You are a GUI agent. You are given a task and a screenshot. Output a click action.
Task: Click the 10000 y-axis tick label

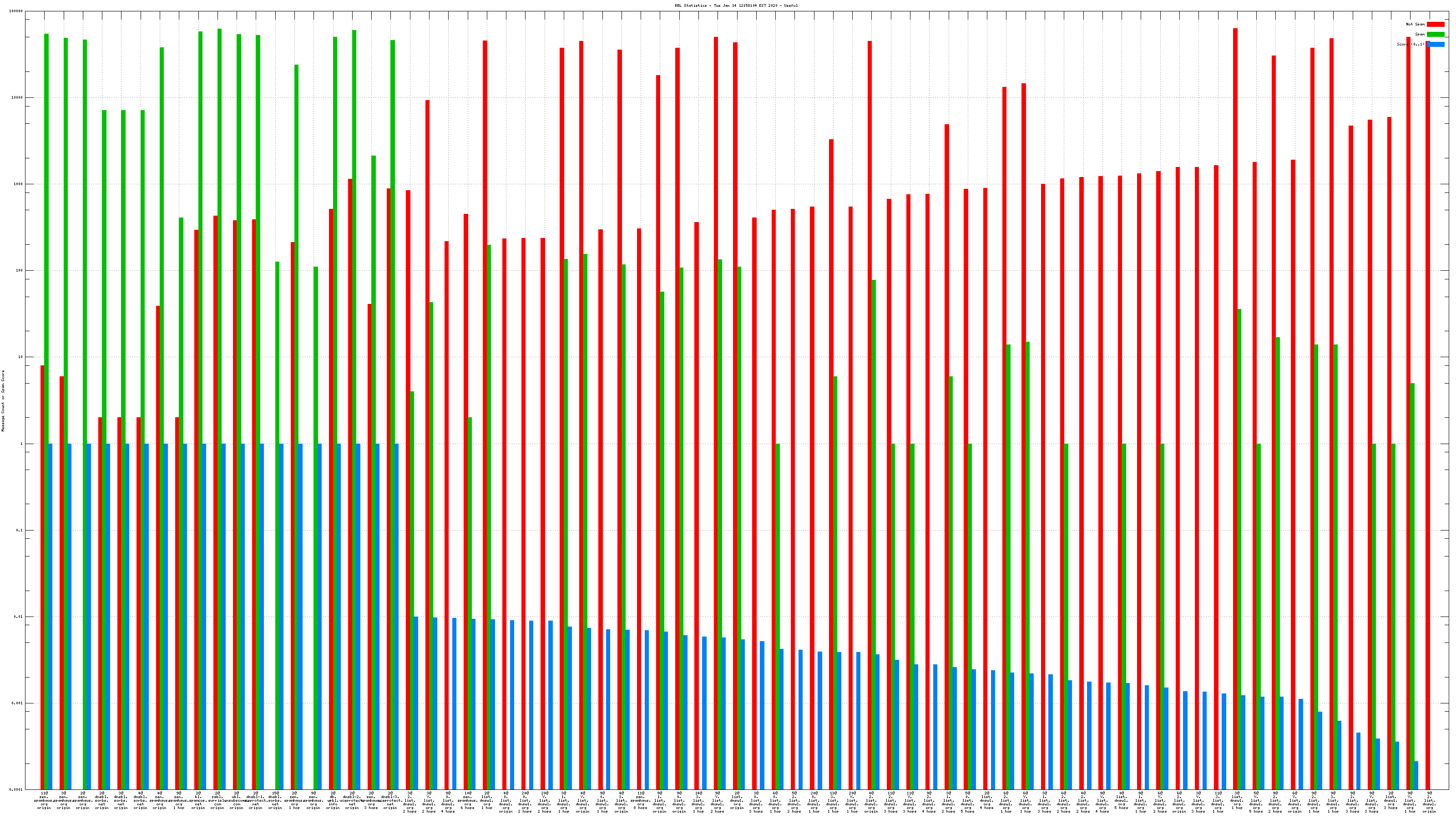point(17,98)
